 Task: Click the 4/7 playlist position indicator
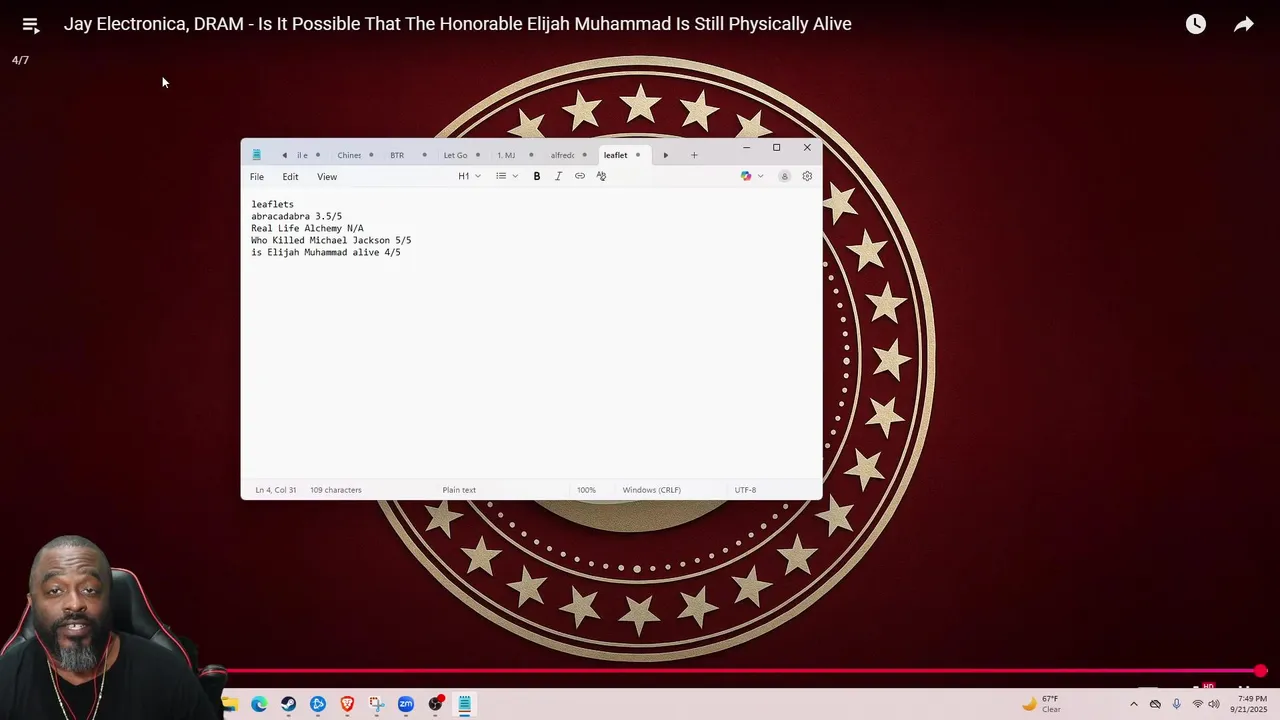pos(20,60)
